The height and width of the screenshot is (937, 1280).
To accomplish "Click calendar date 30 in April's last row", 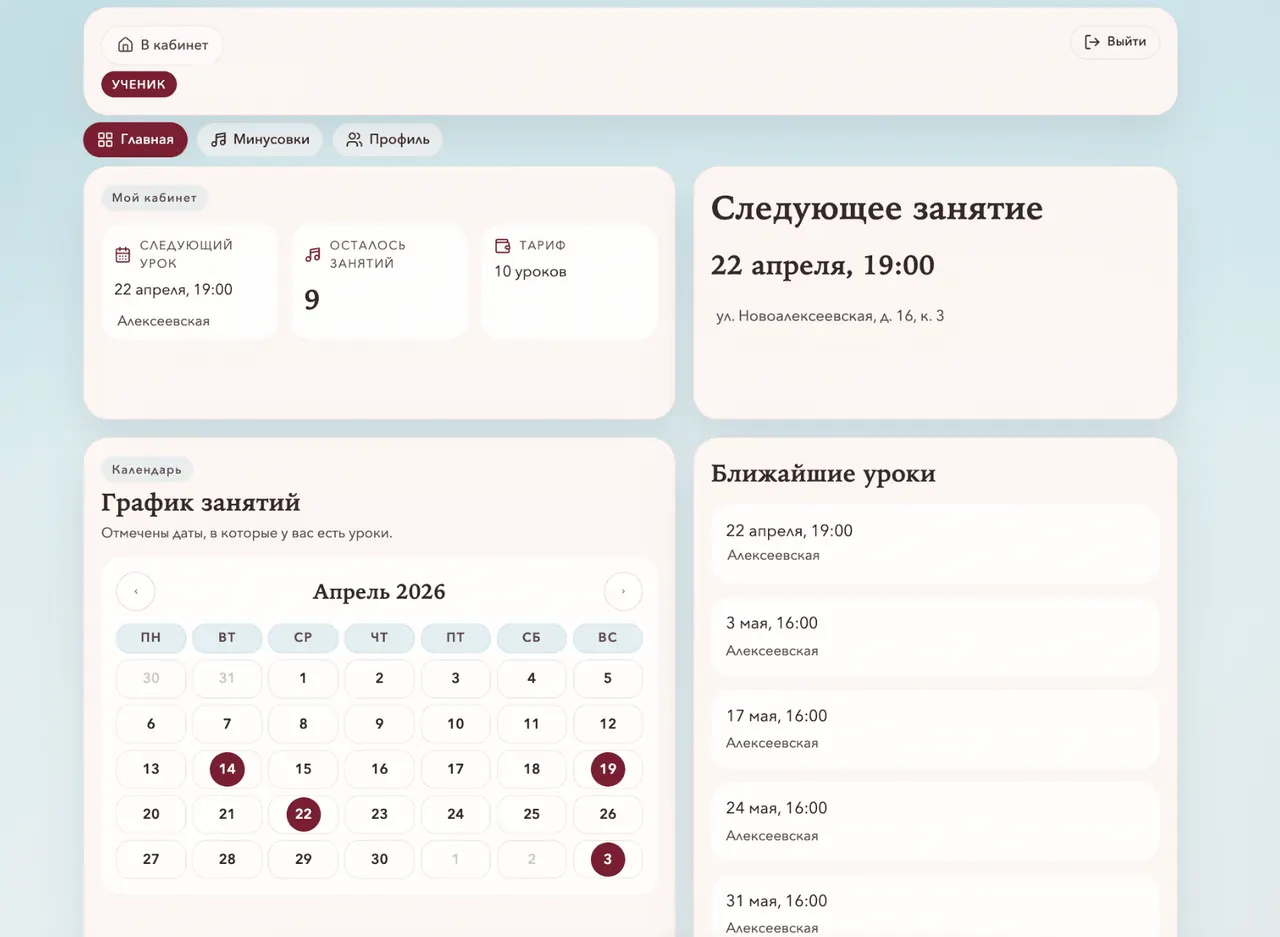I will coord(379,859).
